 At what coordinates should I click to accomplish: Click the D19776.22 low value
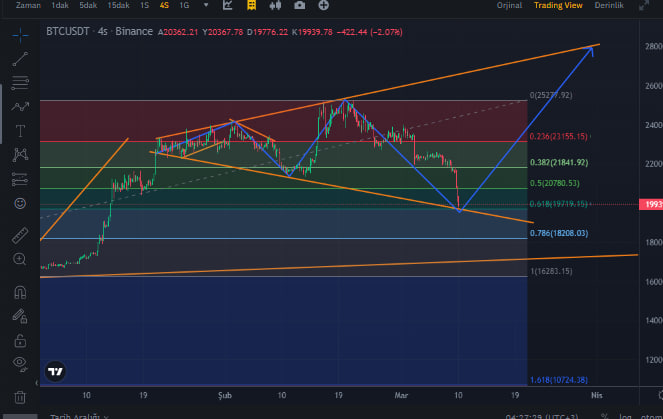pos(267,32)
